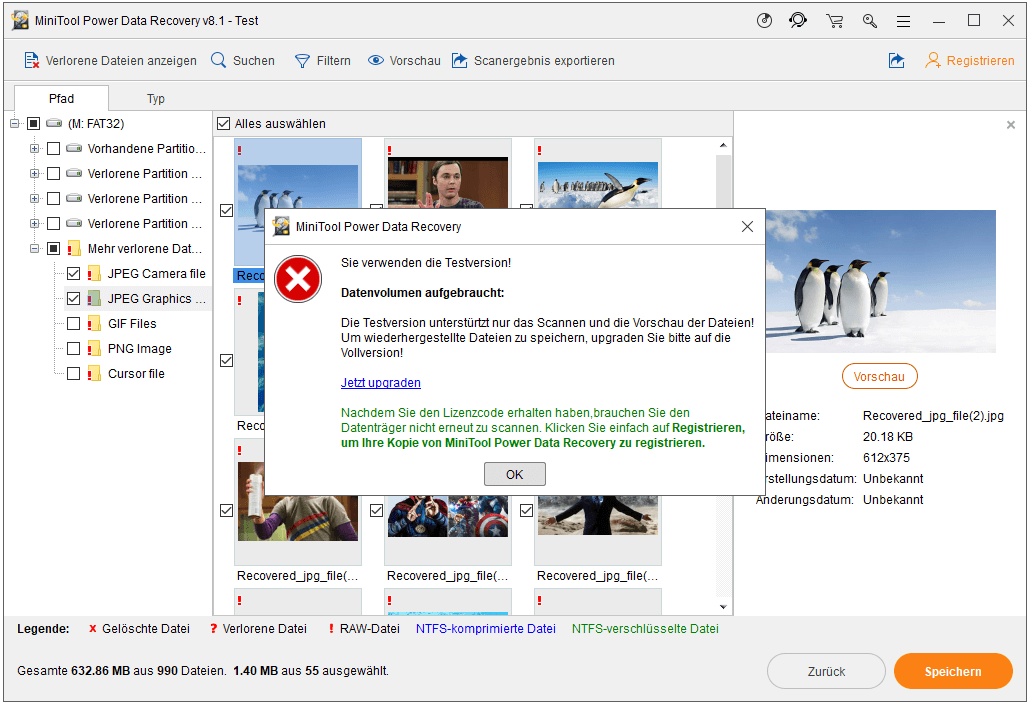Select the GIF Files folder icon

(94, 323)
